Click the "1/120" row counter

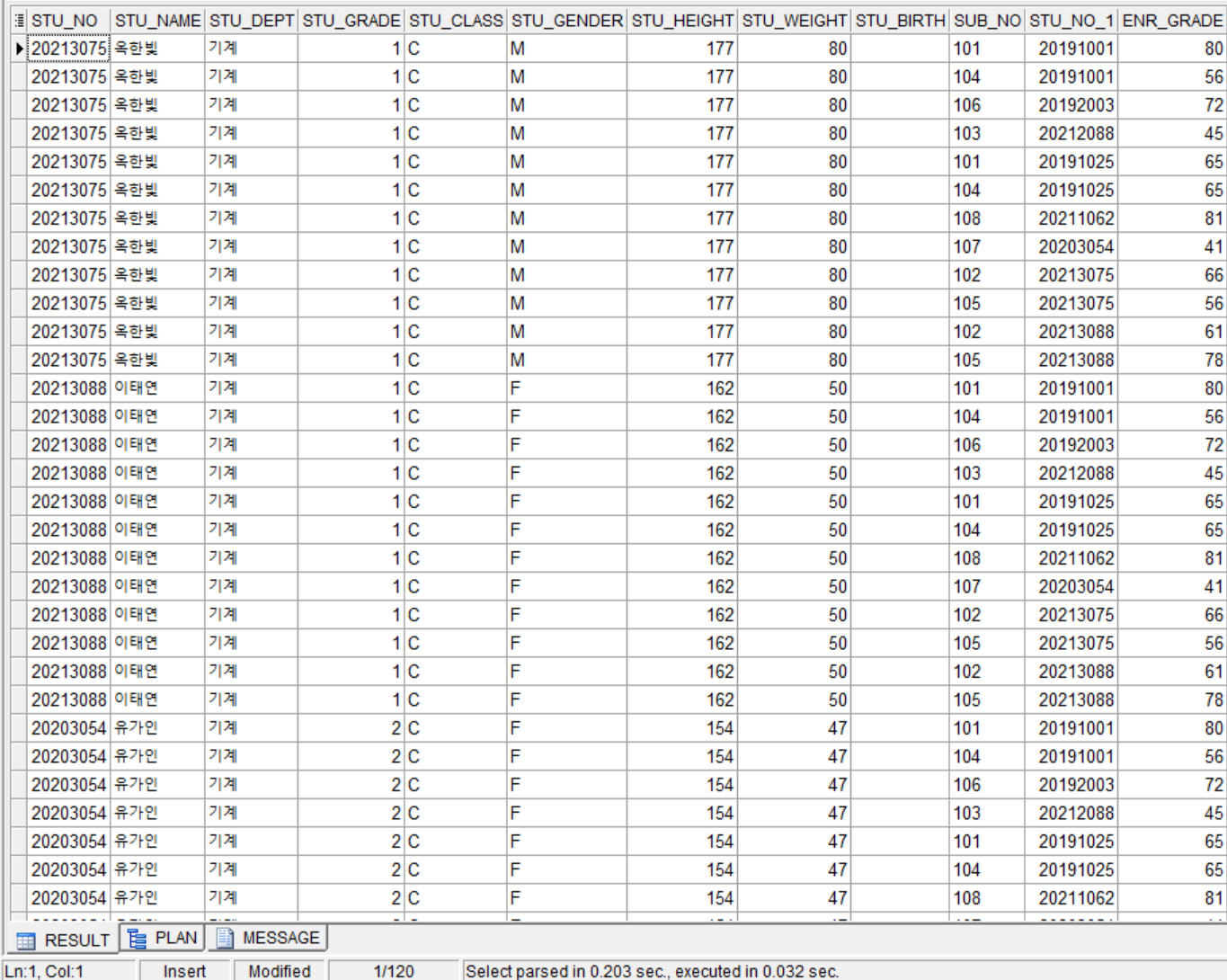tap(394, 971)
